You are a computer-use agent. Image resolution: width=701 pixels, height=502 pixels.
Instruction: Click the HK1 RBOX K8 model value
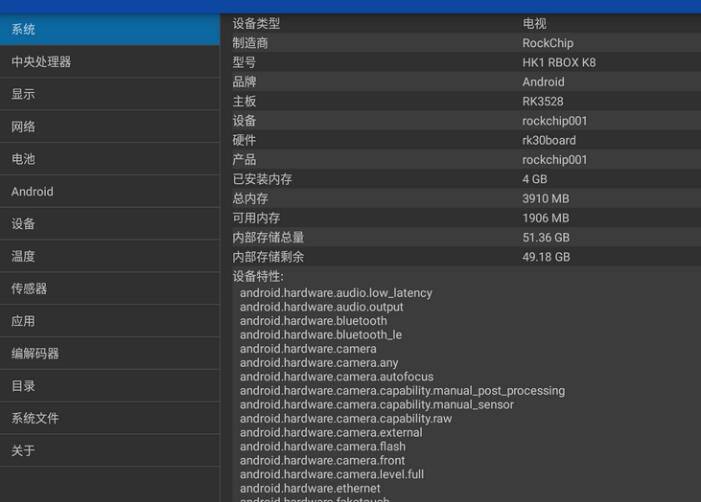click(x=559, y=63)
